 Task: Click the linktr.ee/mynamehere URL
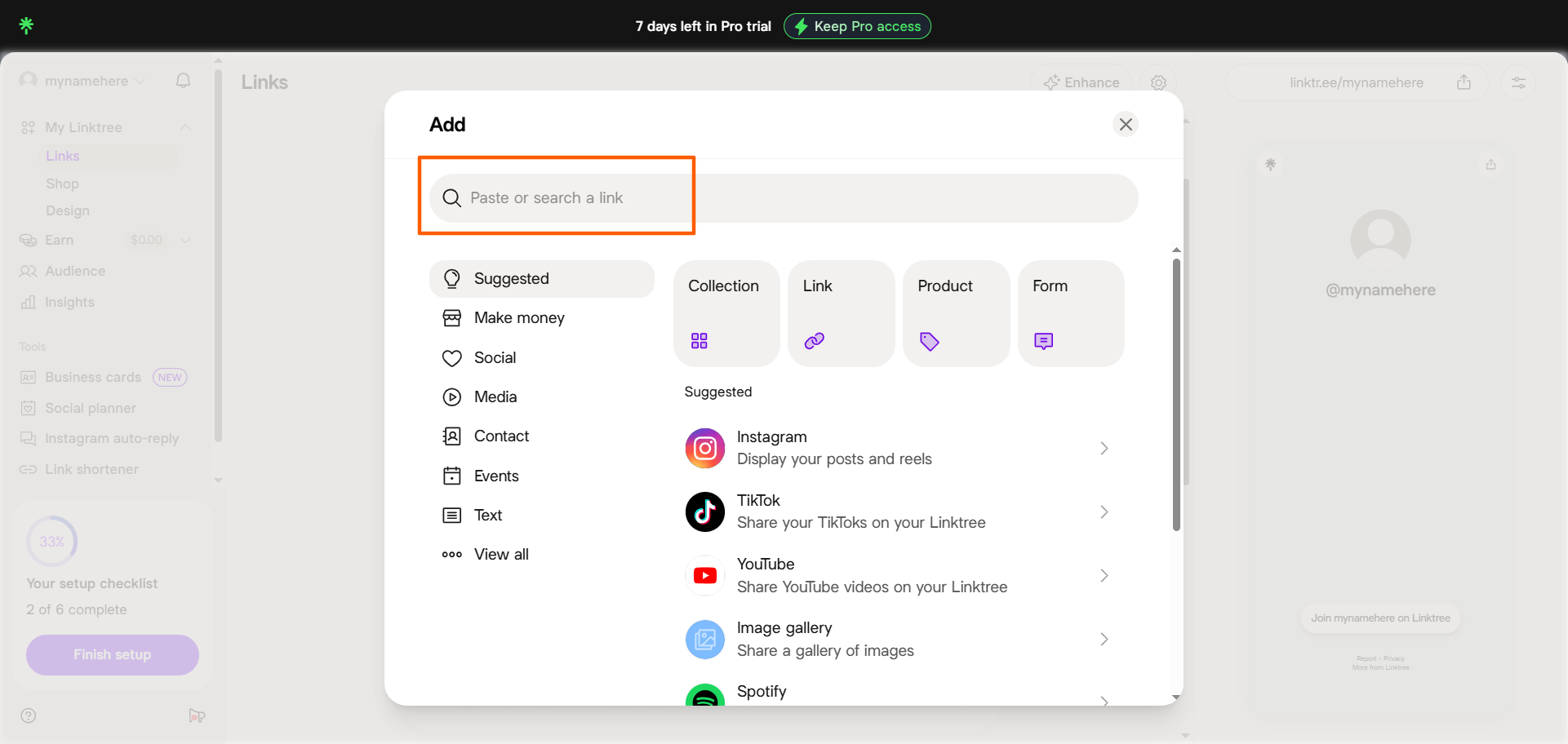tap(1357, 82)
